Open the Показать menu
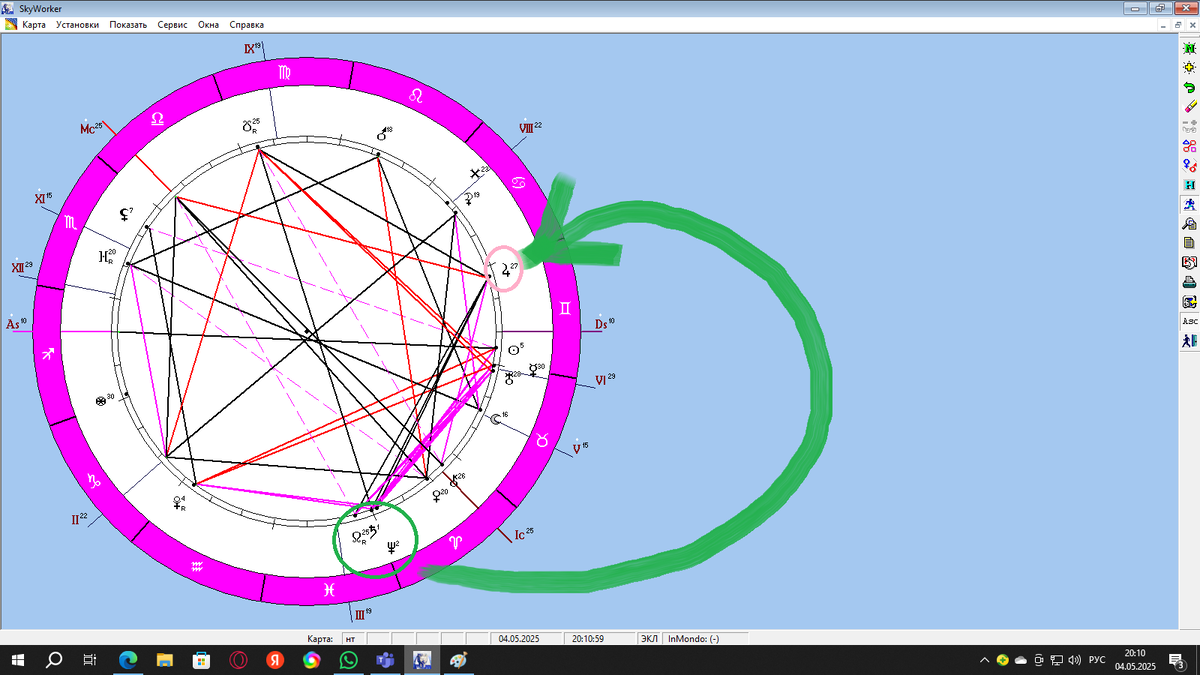 point(128,25)
